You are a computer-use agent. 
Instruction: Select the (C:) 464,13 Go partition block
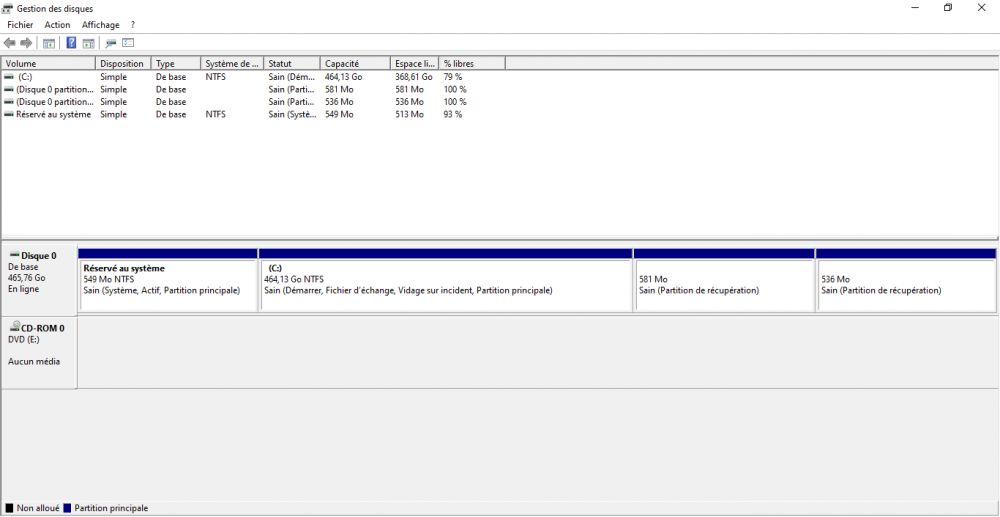(x=445, y=286)
